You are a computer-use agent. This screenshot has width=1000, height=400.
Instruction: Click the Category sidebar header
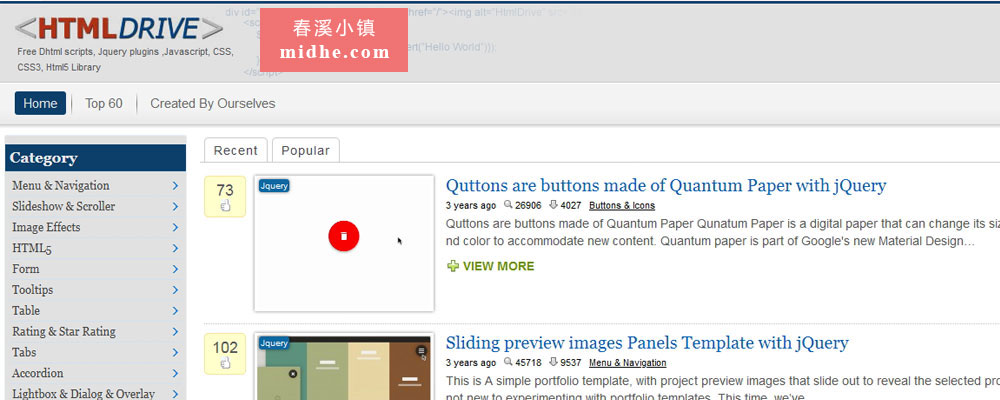pyautogui.click(x=96, y=158)
